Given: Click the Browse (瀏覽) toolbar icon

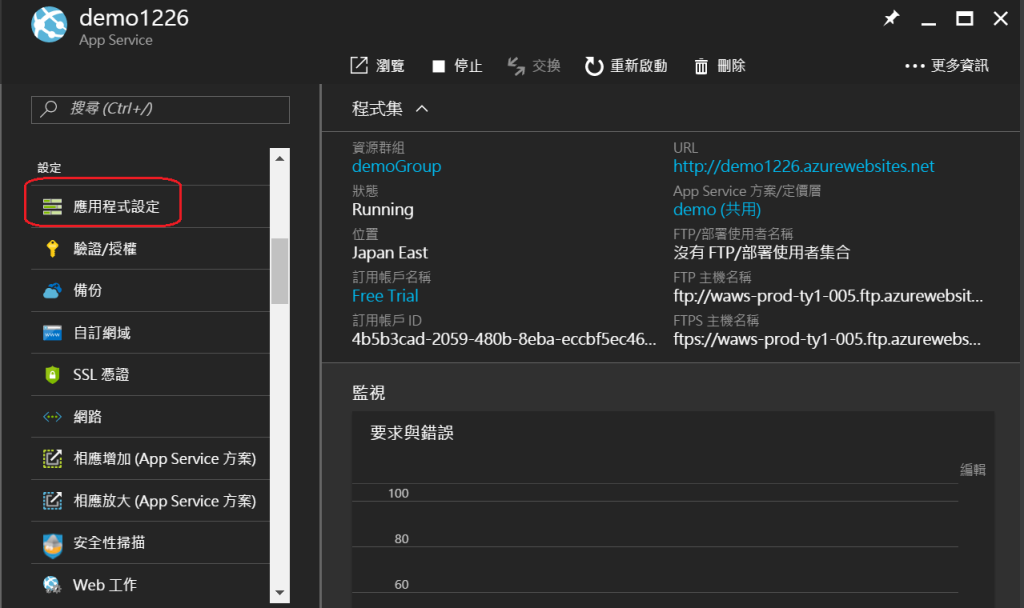Looking at the screenshot, I should point(359,66).
